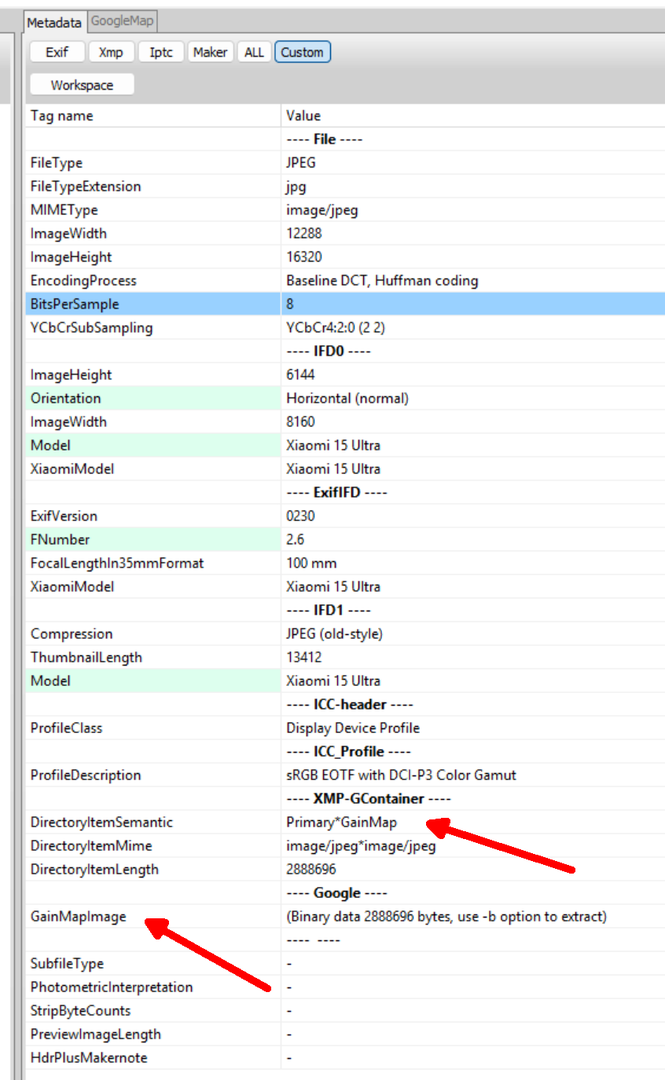Click the FocalLengthIn35mmFormat value 100 mm

311,563
